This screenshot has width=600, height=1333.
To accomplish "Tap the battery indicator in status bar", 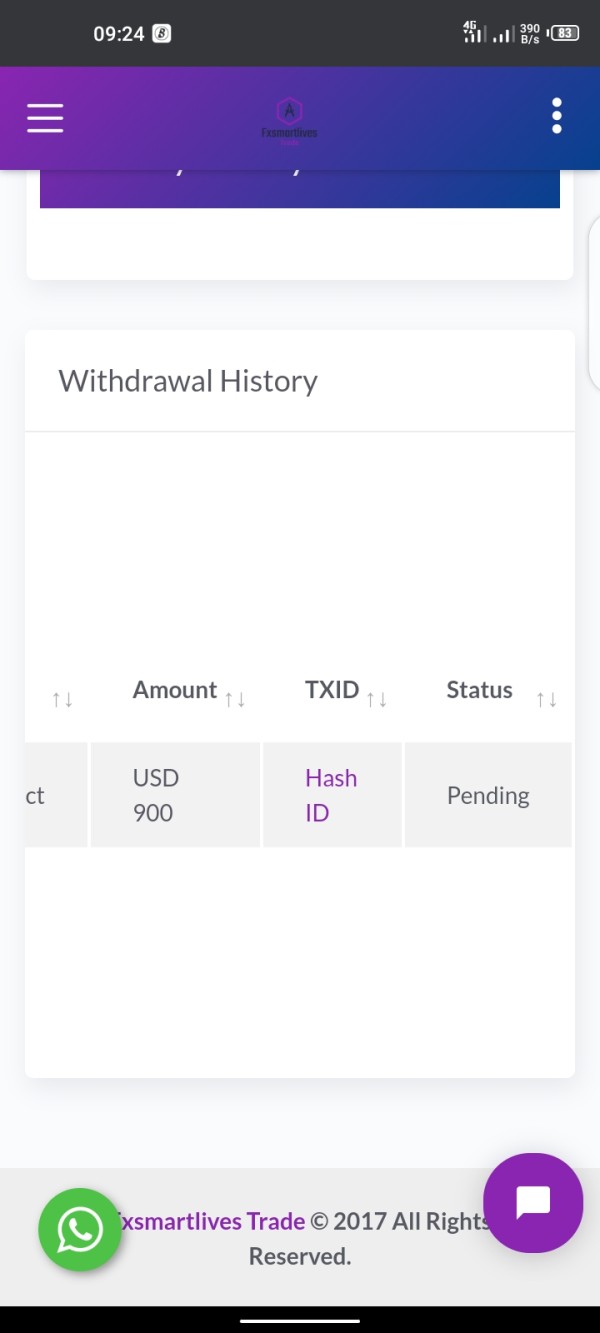I will pyautogui.click(x=565, y=33).
